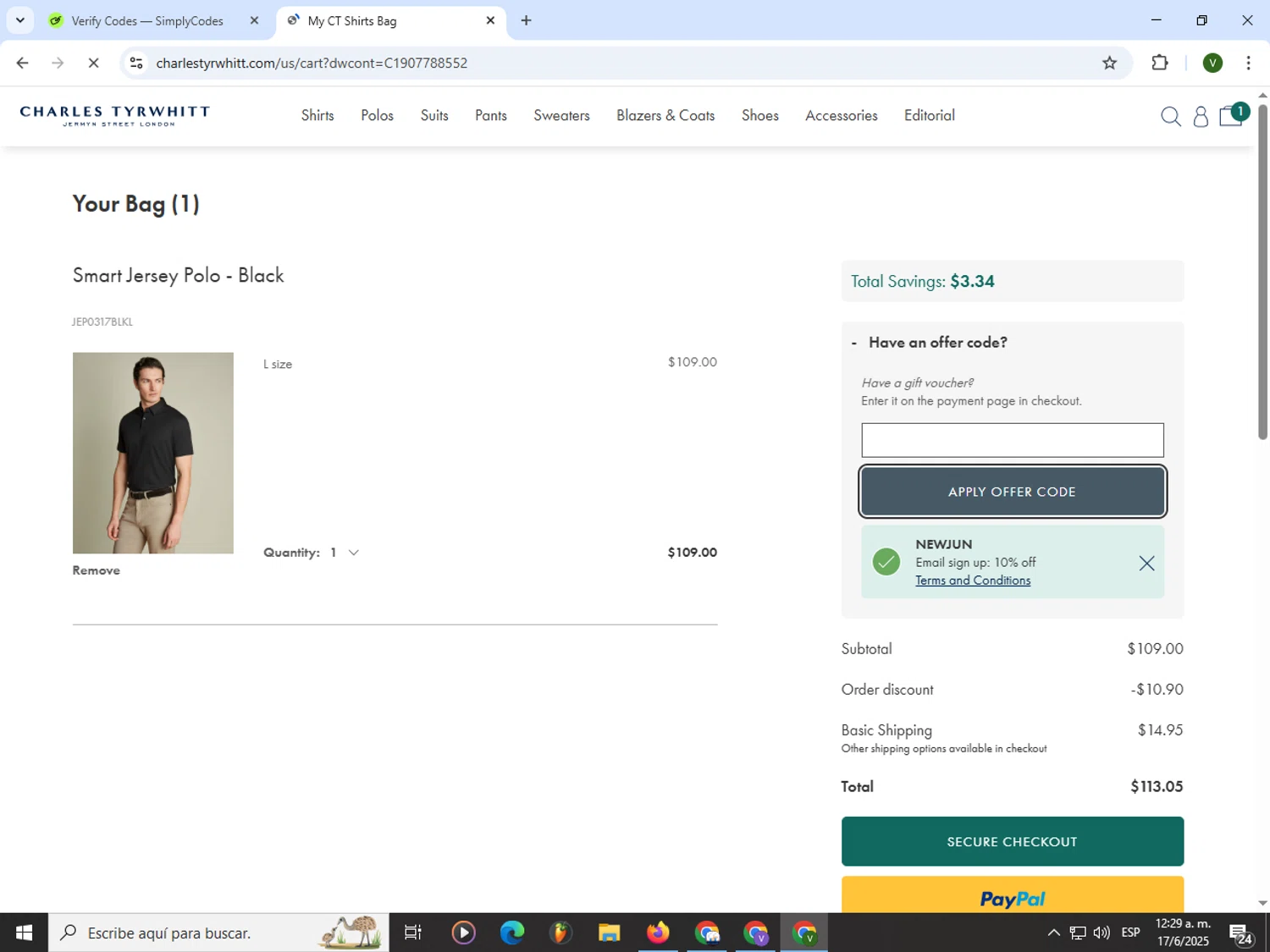Open the media player taskbar icon

coord(463,933)
